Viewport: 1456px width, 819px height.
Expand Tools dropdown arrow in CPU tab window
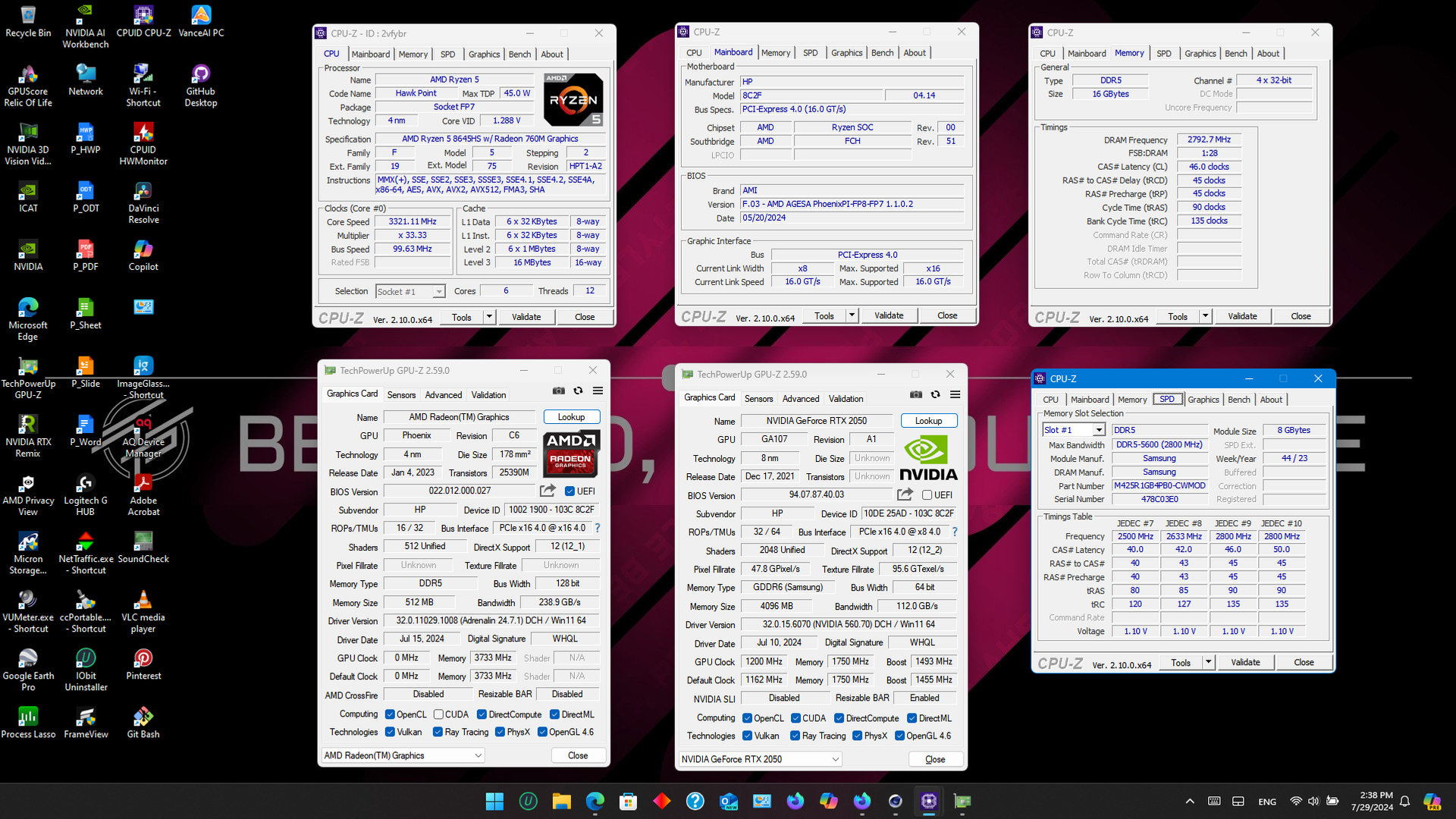(x=489, y=317)
